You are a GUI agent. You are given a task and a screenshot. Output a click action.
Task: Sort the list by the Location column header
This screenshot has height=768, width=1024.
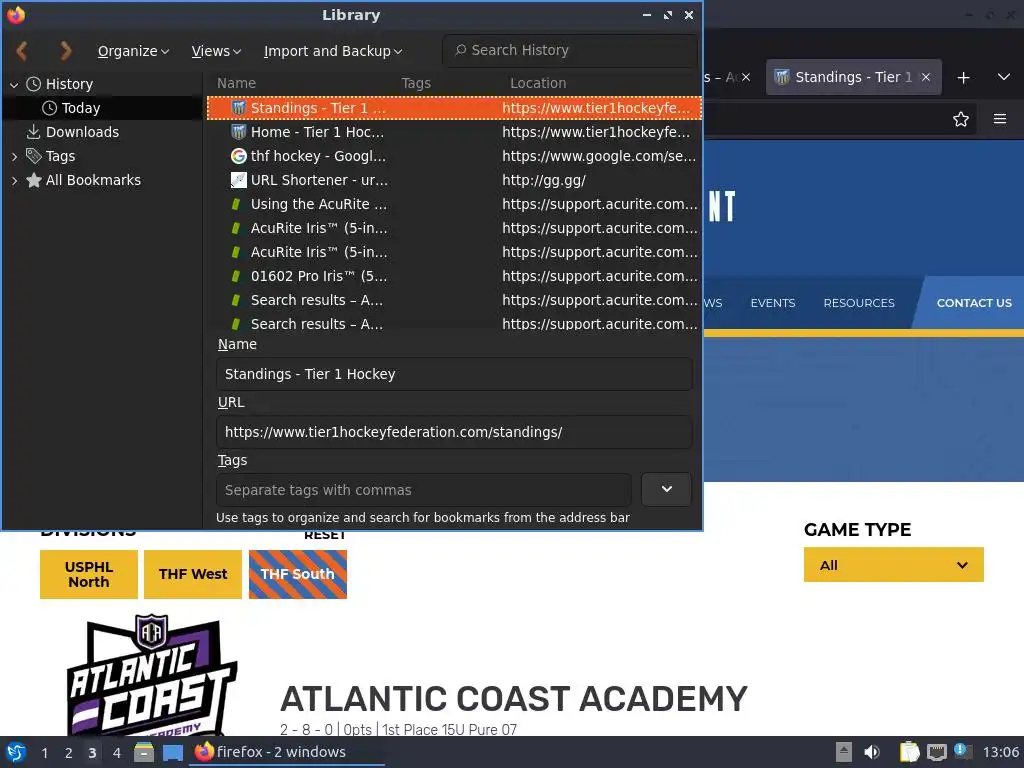pyautogui.click(x=538, y=83)
